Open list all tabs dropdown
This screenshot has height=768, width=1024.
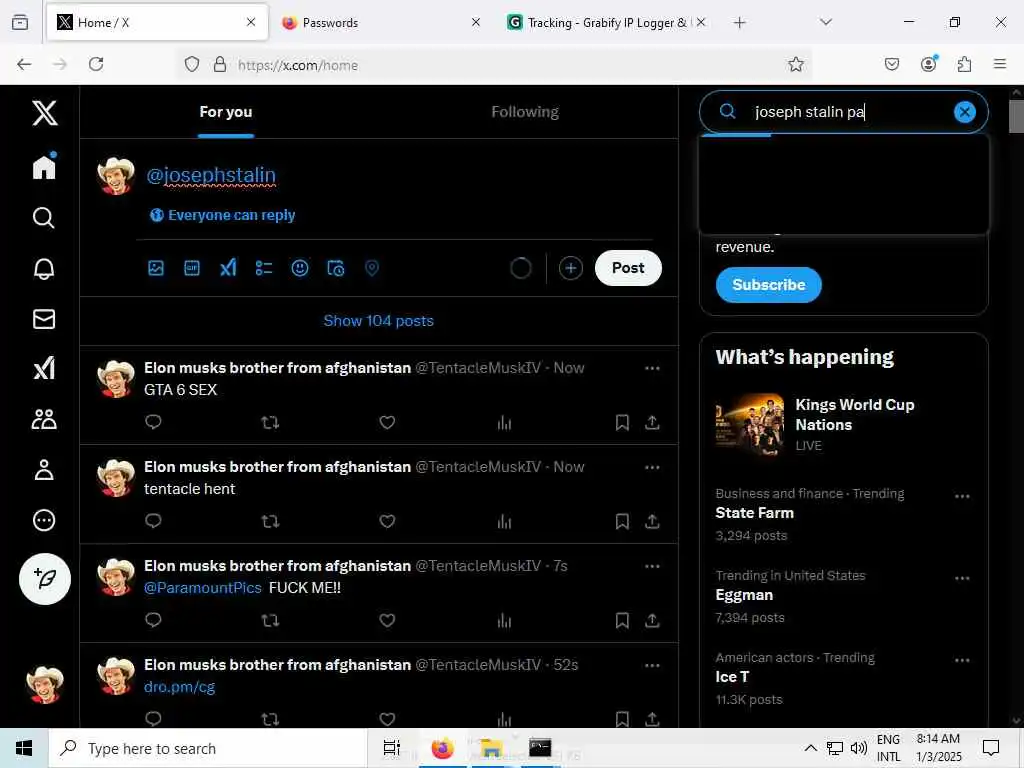pos(826,22)
